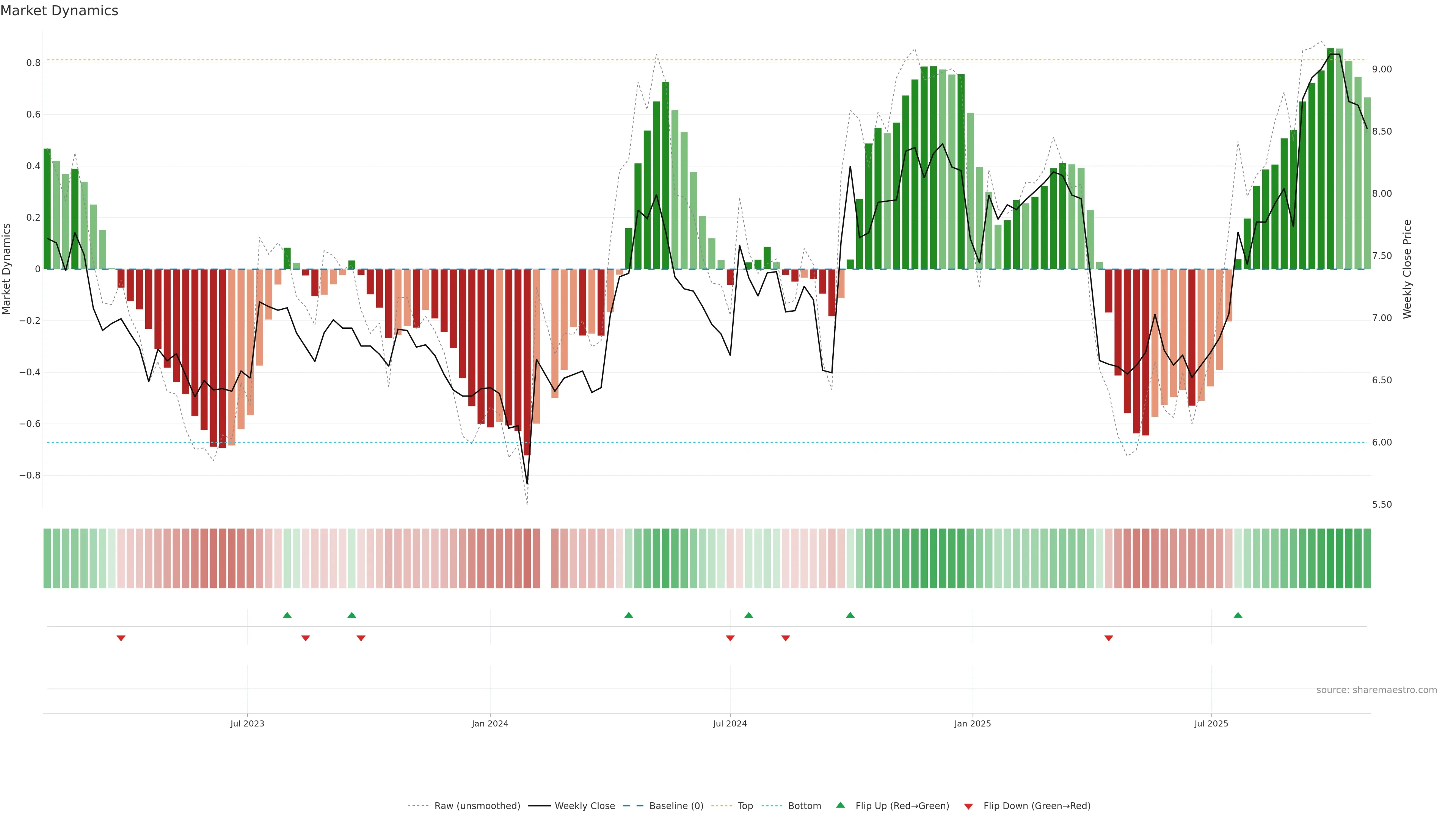Toggle the Weekly Close legend series
Image resolution: width=1456 pixels, height=819 pixels.
pos(584,806)
